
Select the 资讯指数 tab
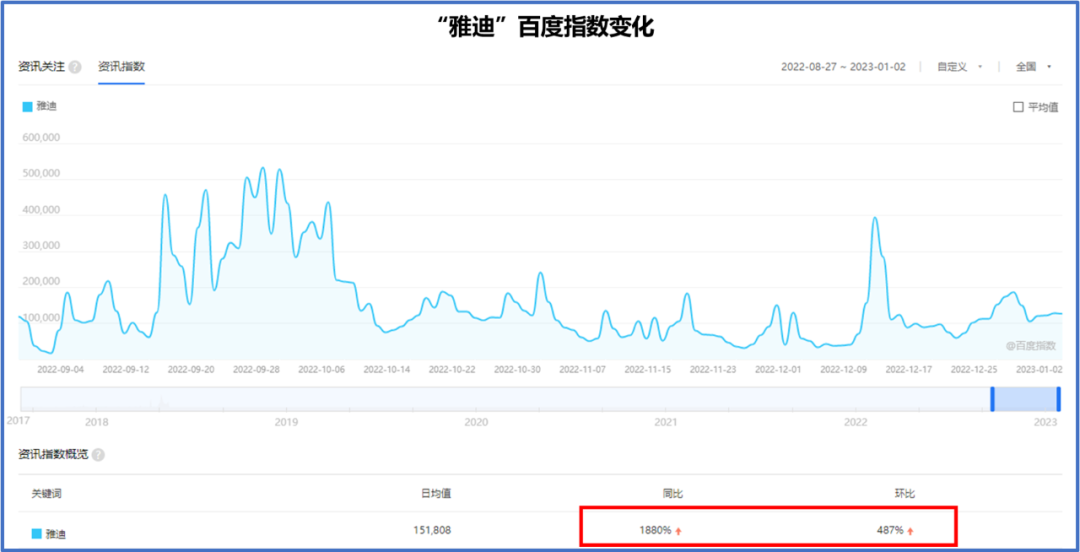point(121,67)
